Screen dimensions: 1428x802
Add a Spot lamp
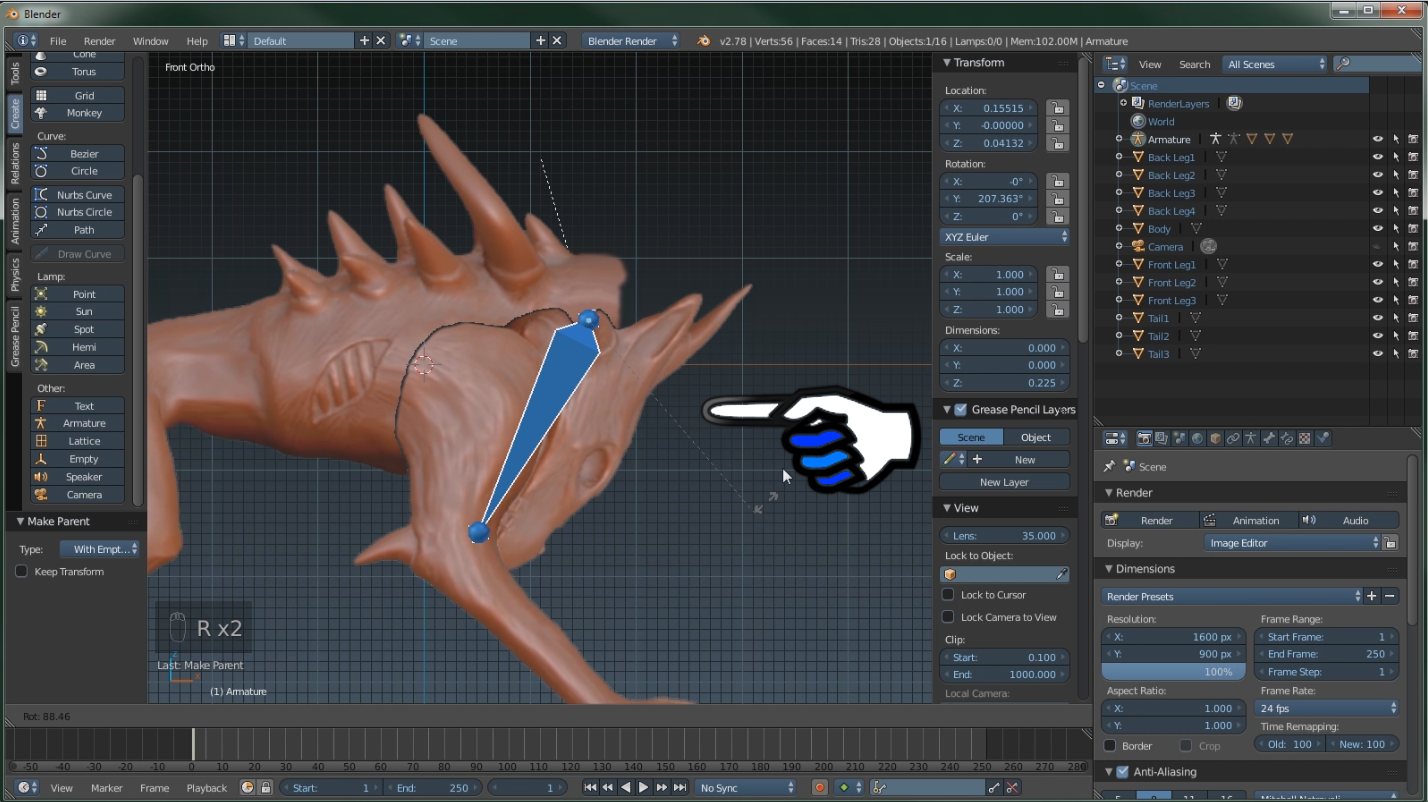pos(78,329)
